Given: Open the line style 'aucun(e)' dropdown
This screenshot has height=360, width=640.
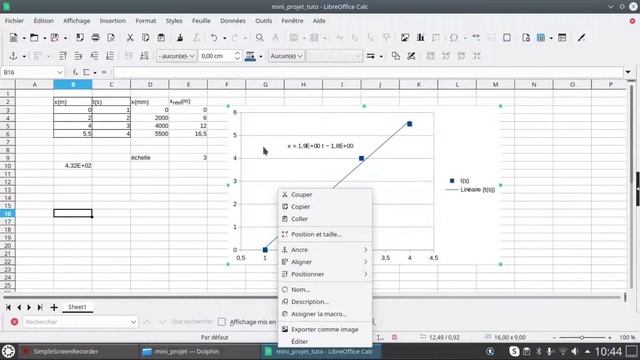Looking at the screenshot, I should (x=176, y=56).
